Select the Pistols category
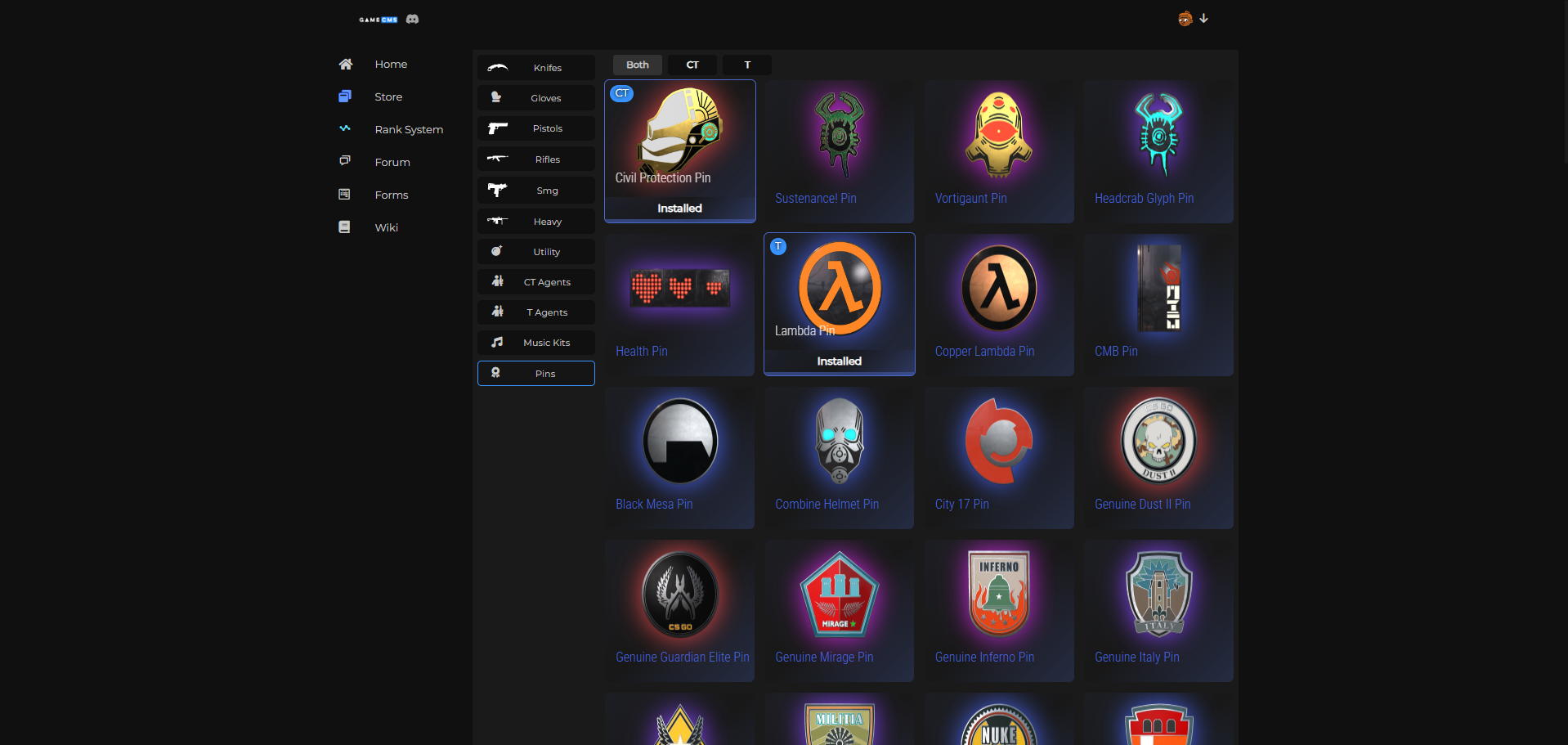Viewport: 1568px width, 745px height. (536, 128)
